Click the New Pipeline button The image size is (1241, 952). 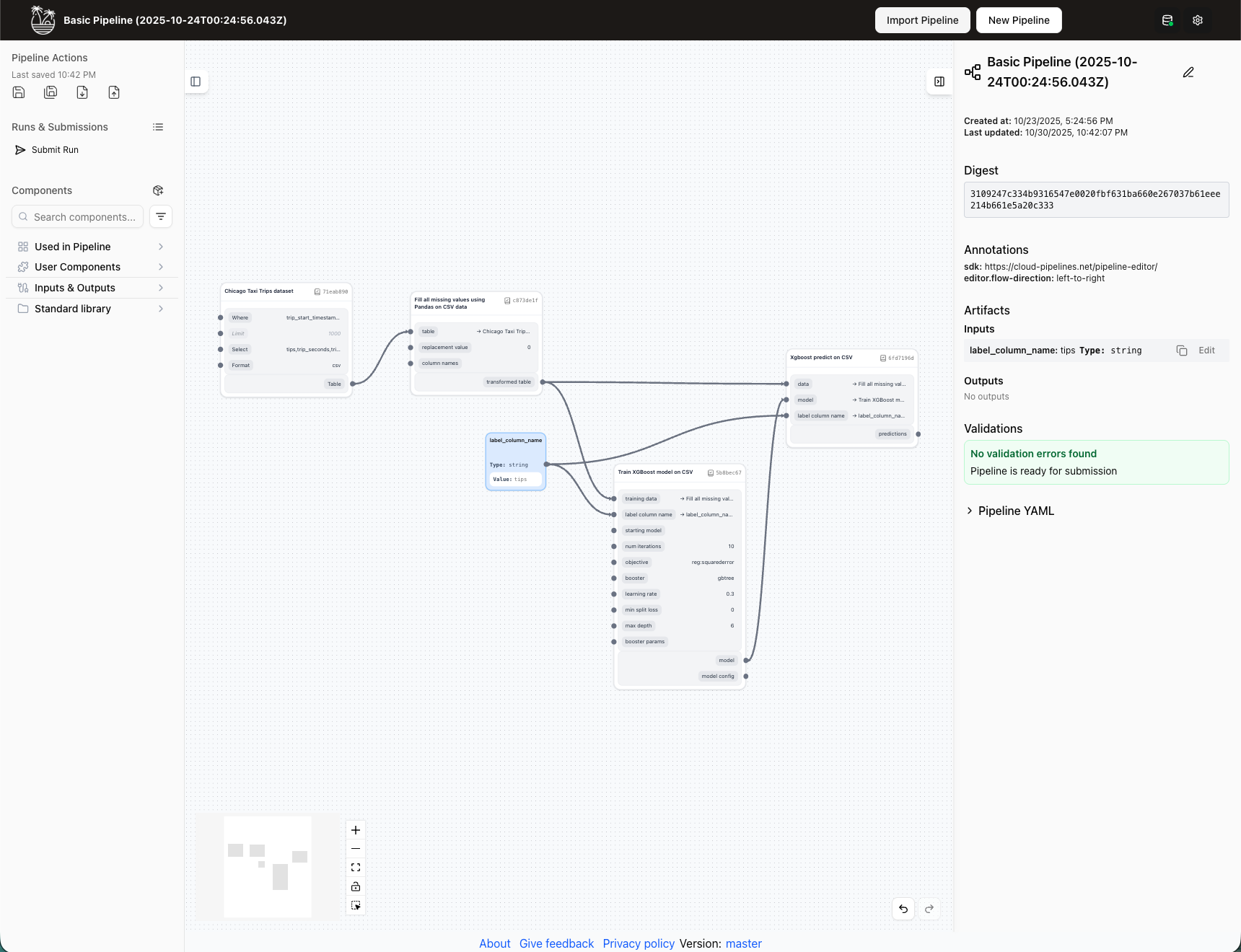(1018, 20)
